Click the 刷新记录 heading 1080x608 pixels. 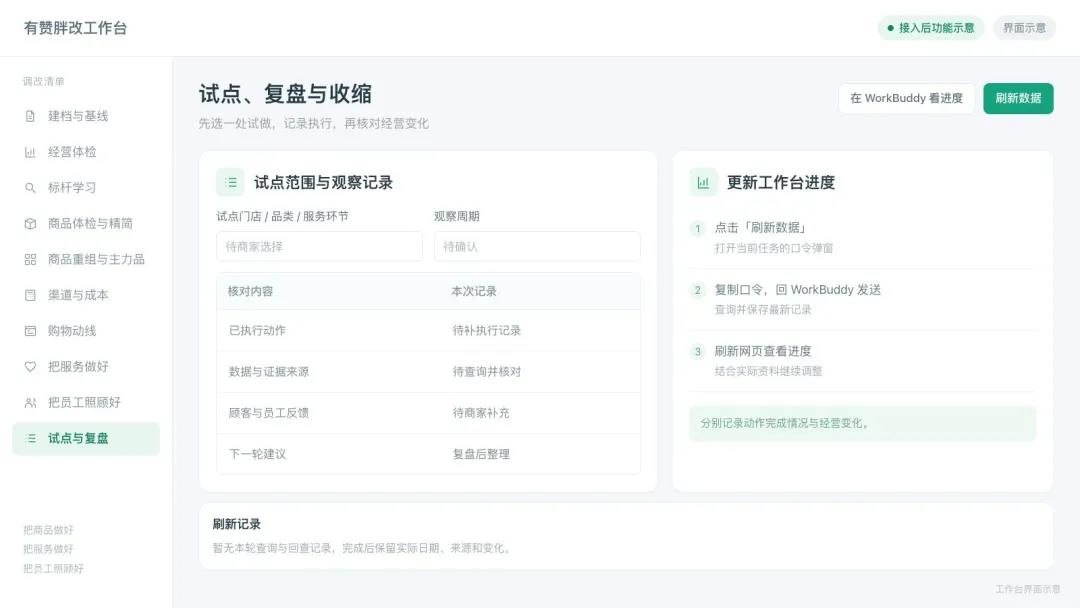pyautogui.click(x=236, y=525)
